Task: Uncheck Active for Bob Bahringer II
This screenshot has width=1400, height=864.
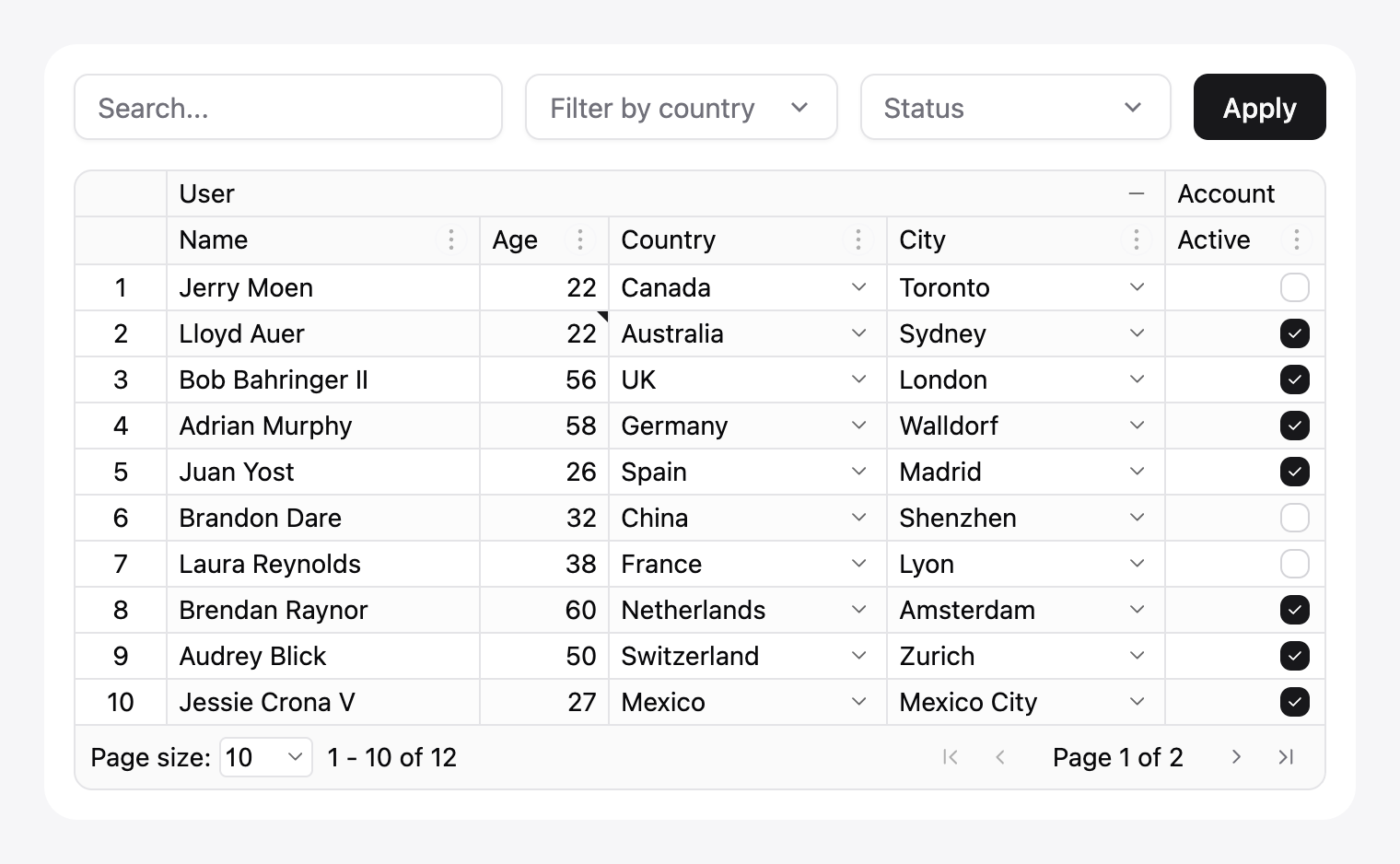Action: tap(1294, 379)
